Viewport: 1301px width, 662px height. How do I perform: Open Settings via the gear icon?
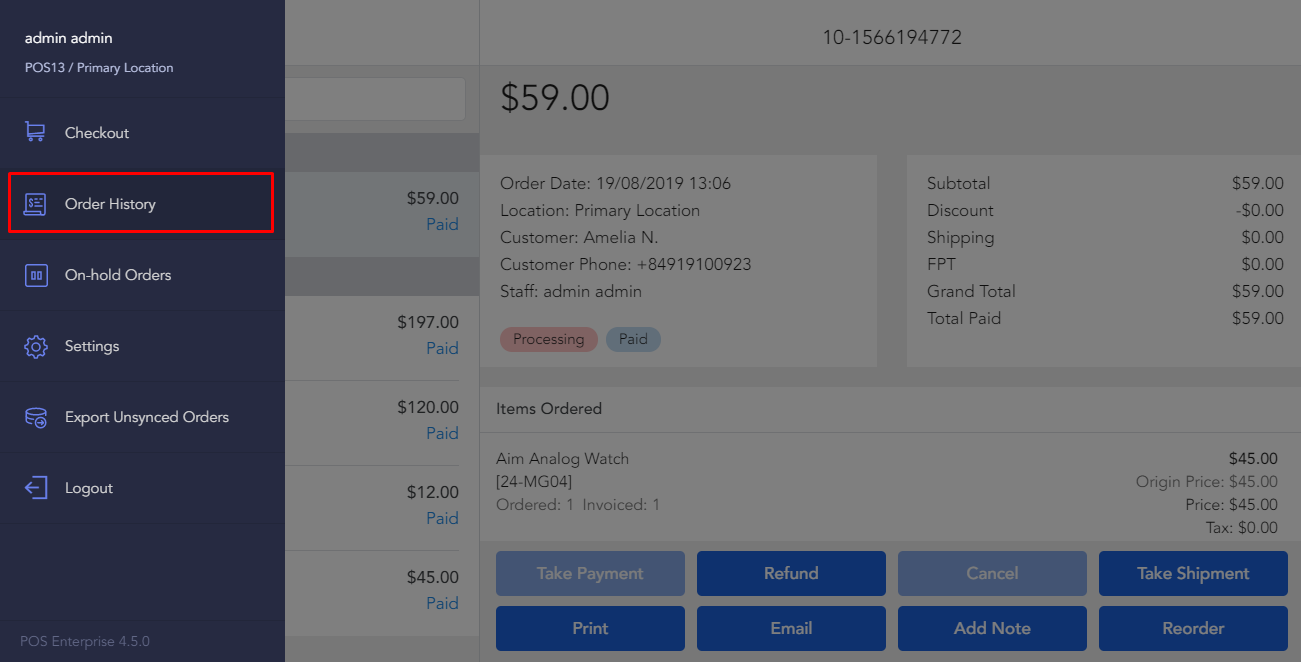[x=35, y=345]
